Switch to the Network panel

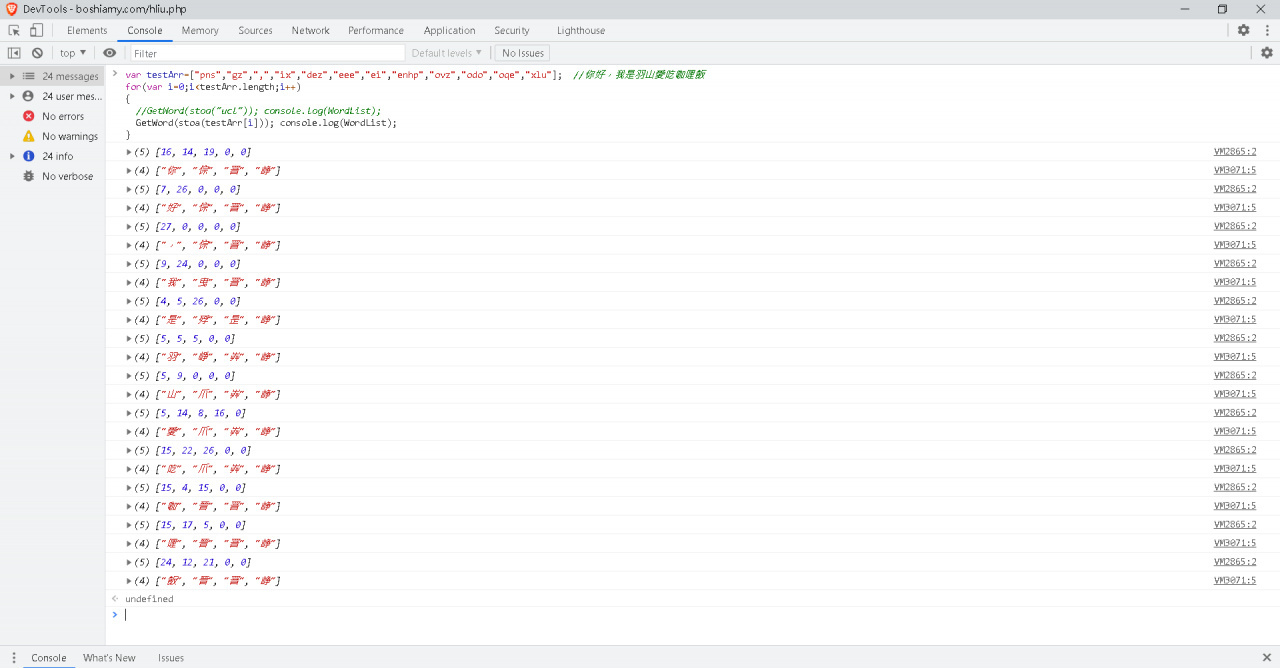(310, 30)
